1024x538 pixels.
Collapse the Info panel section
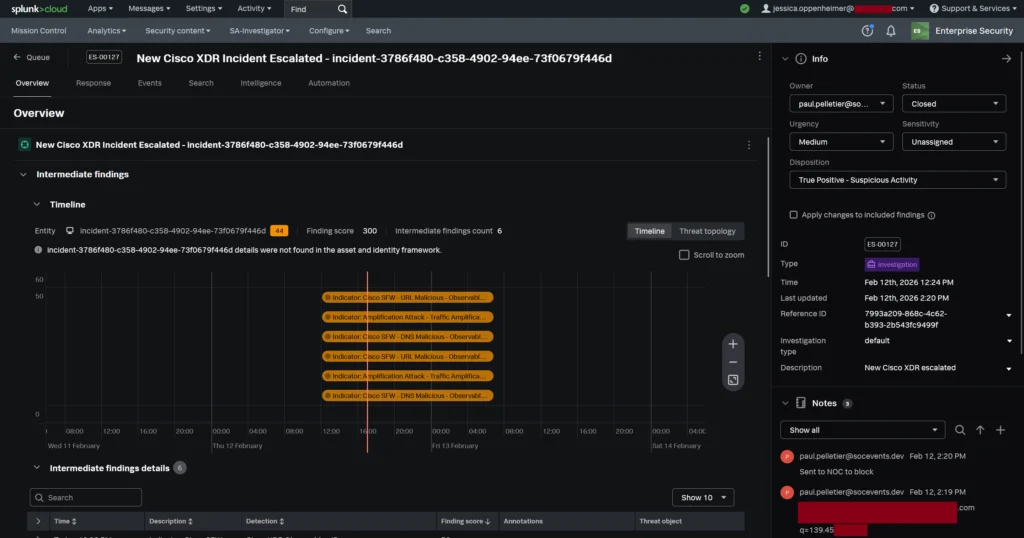tap(785, 59)
